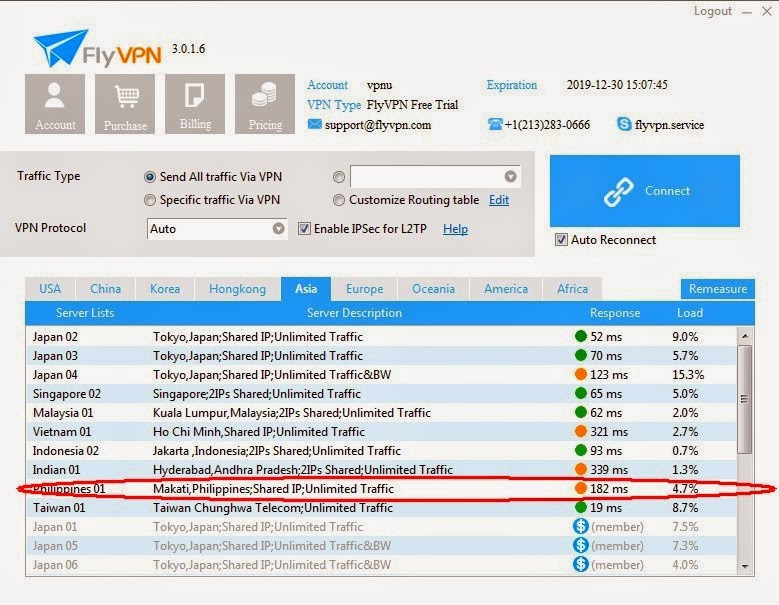Click green status dot for Malaysia 01
Image resolution: width=779 pixels, height=605 pixels.
[x=581, y=412]
